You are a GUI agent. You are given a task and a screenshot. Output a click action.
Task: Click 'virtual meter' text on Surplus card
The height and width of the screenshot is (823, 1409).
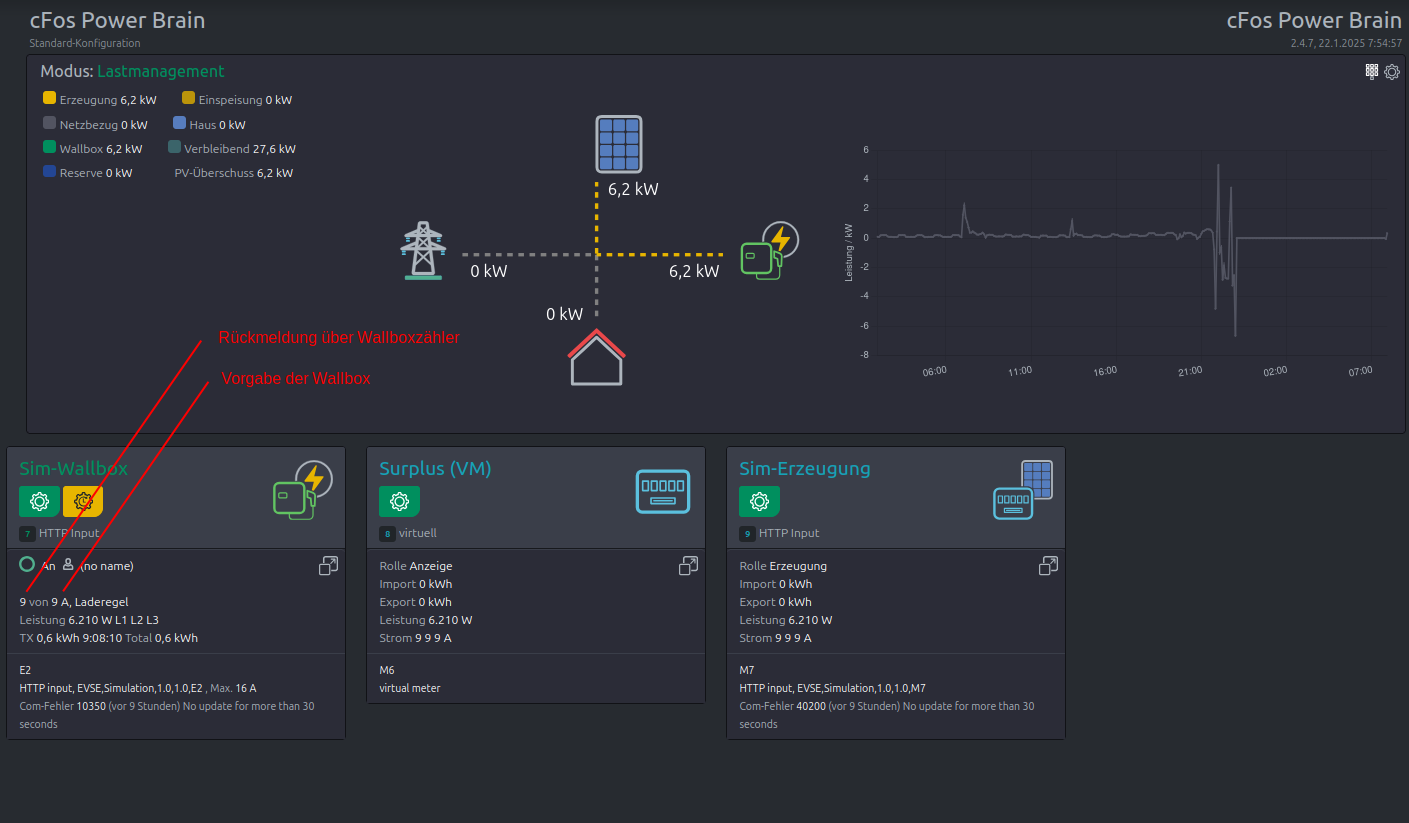click(x=410, y=688)
